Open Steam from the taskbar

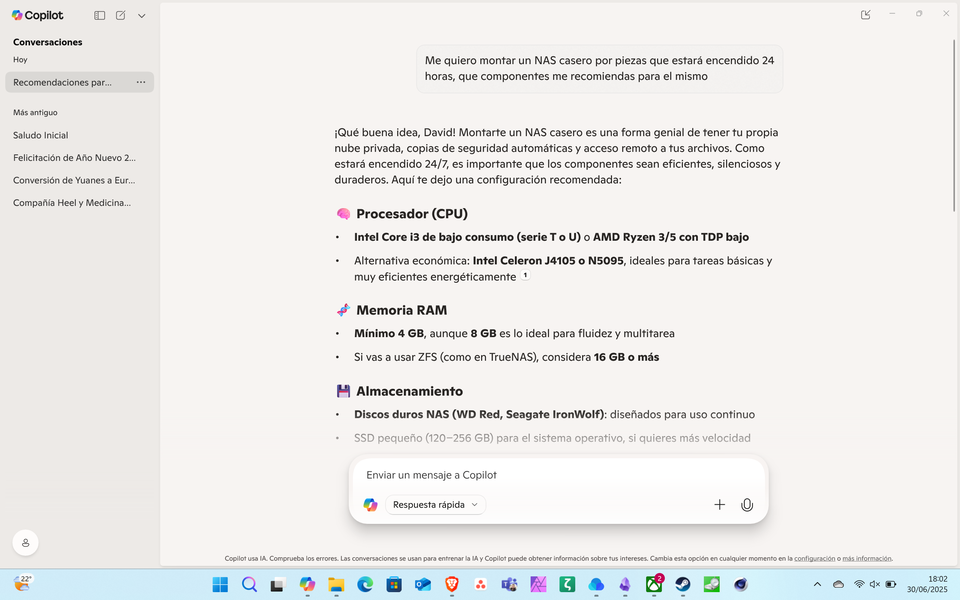click(683, 585)
